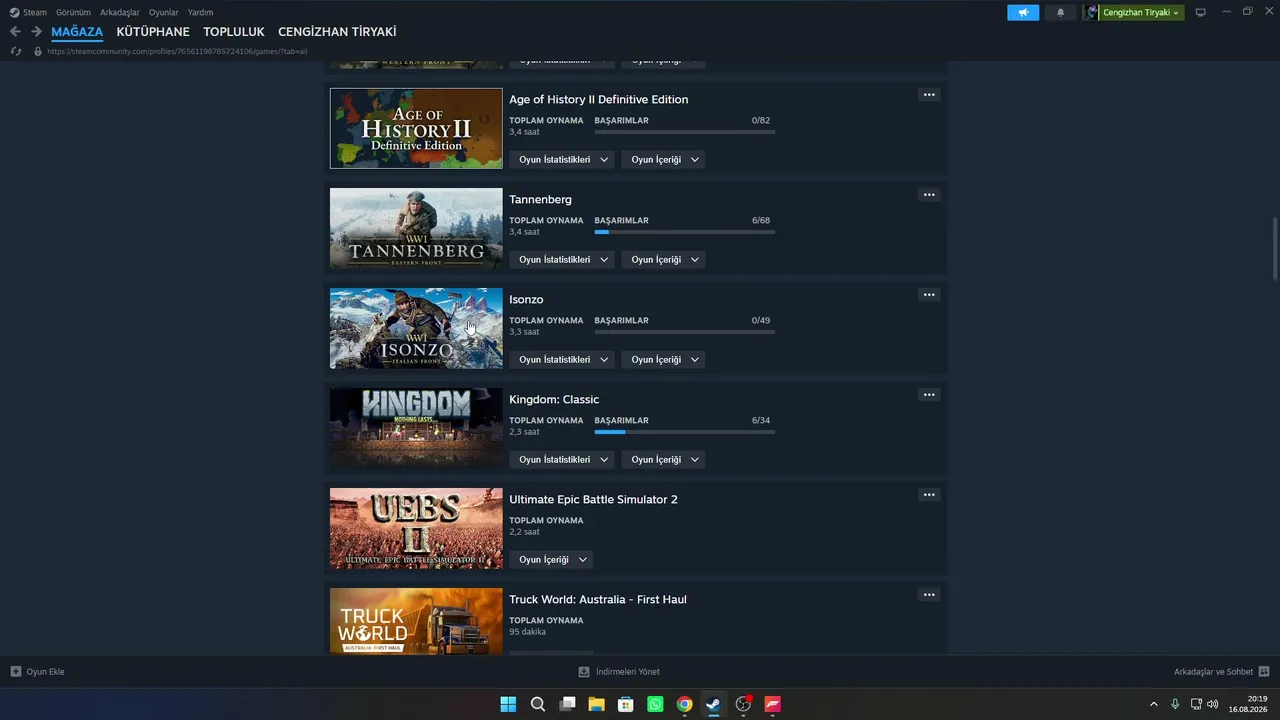Open the Oyunlar menu
The width and height of the screenshot is (1280, 720).
coord(164,12)
